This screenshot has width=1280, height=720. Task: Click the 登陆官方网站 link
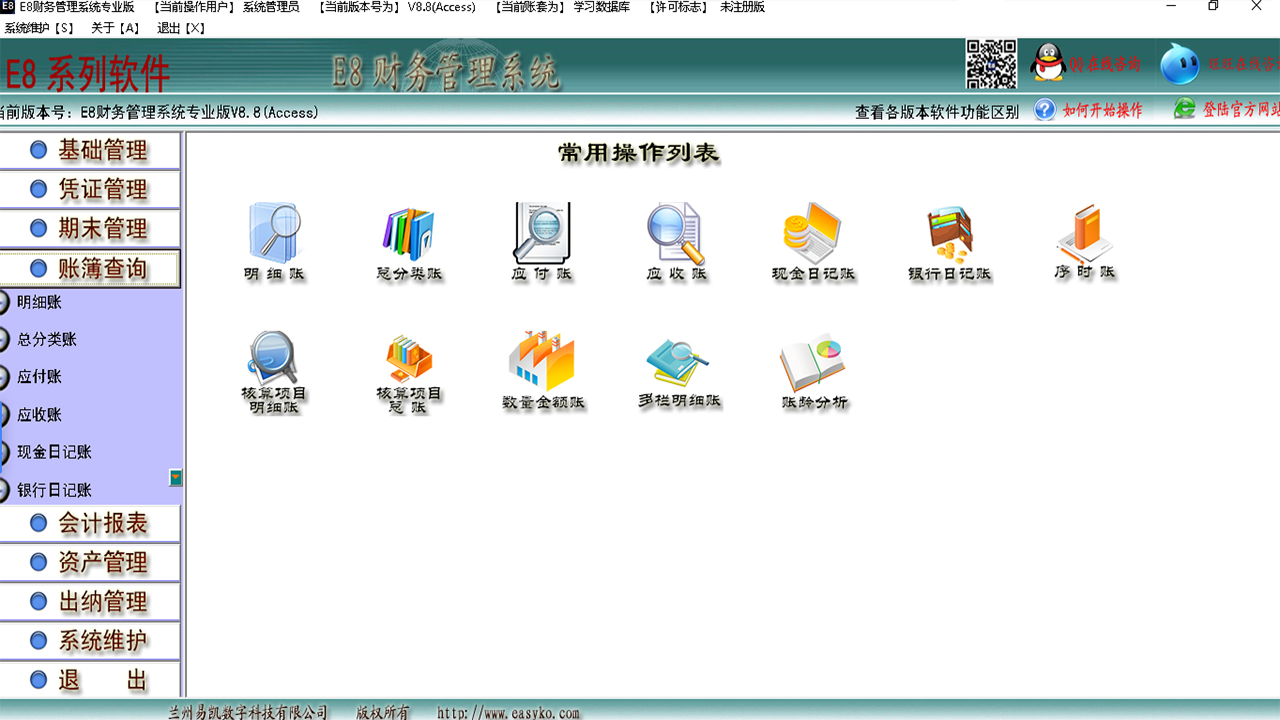pos(1235,112)
